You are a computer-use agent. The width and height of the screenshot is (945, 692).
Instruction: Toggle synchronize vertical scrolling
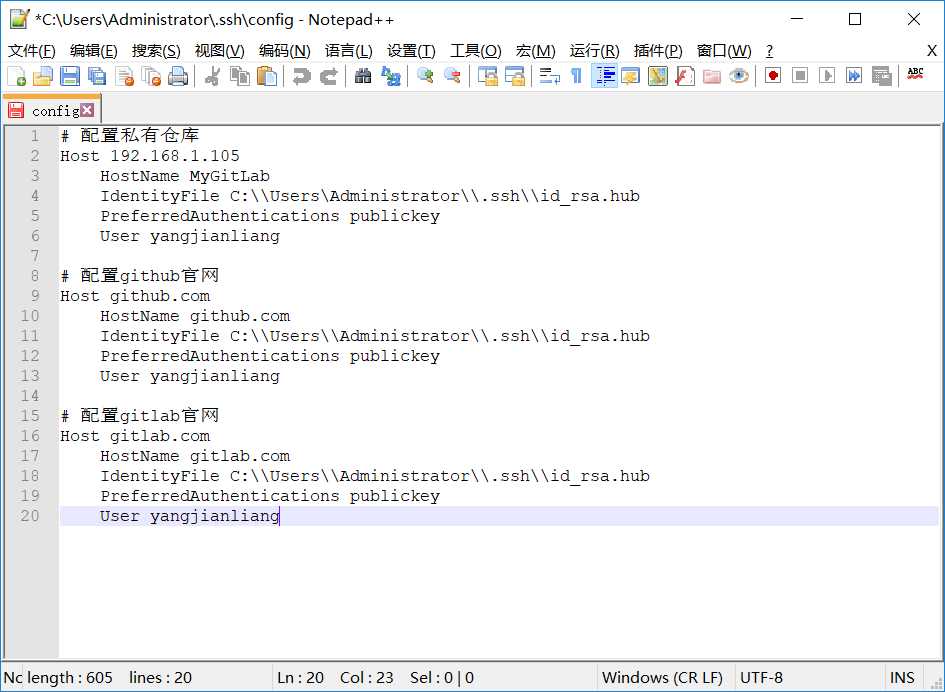point(487,77)
